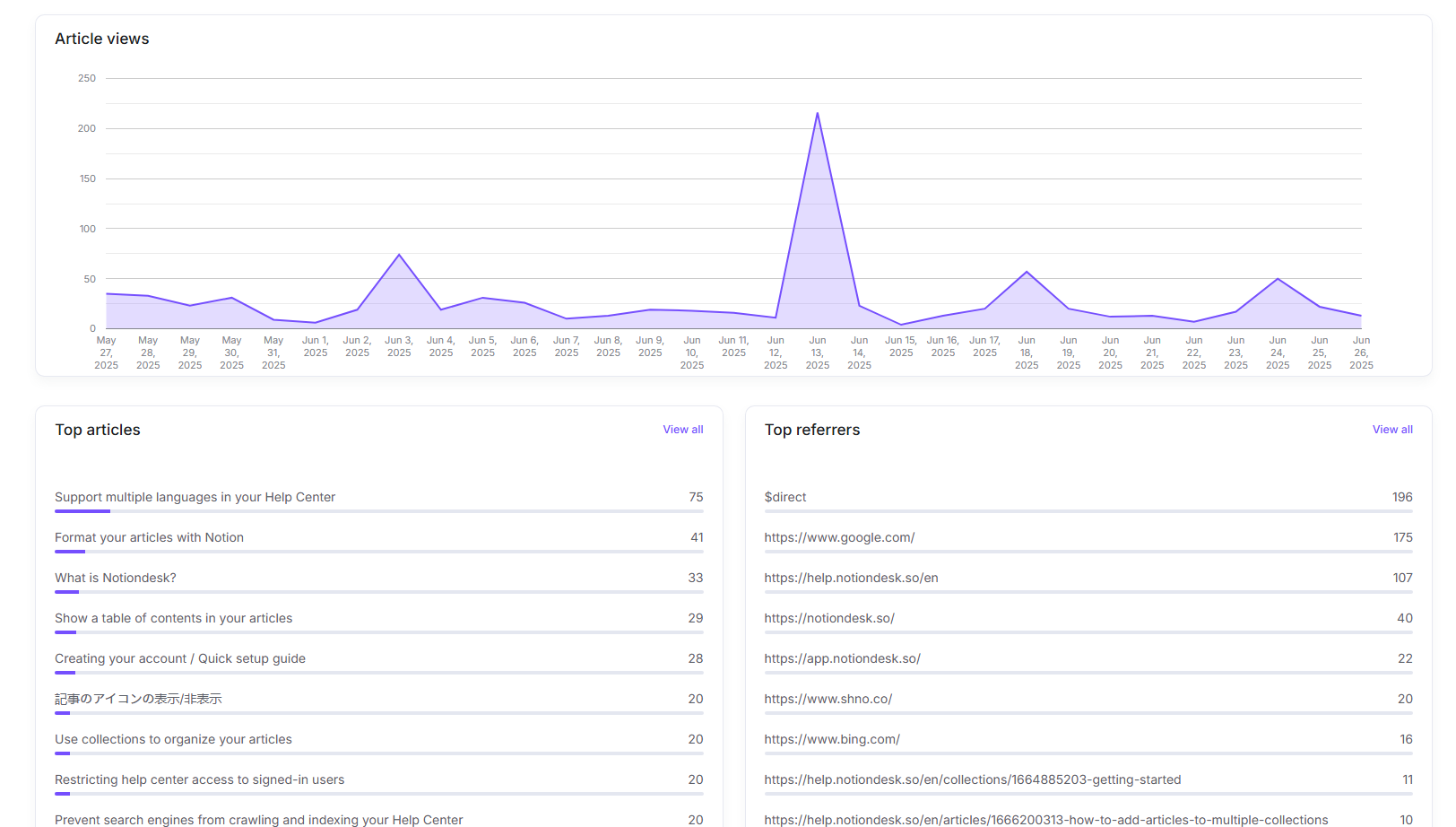Select the https://www.bing.com/ referrer
This screenshot has width=1456, height=827.
(832, 739)
